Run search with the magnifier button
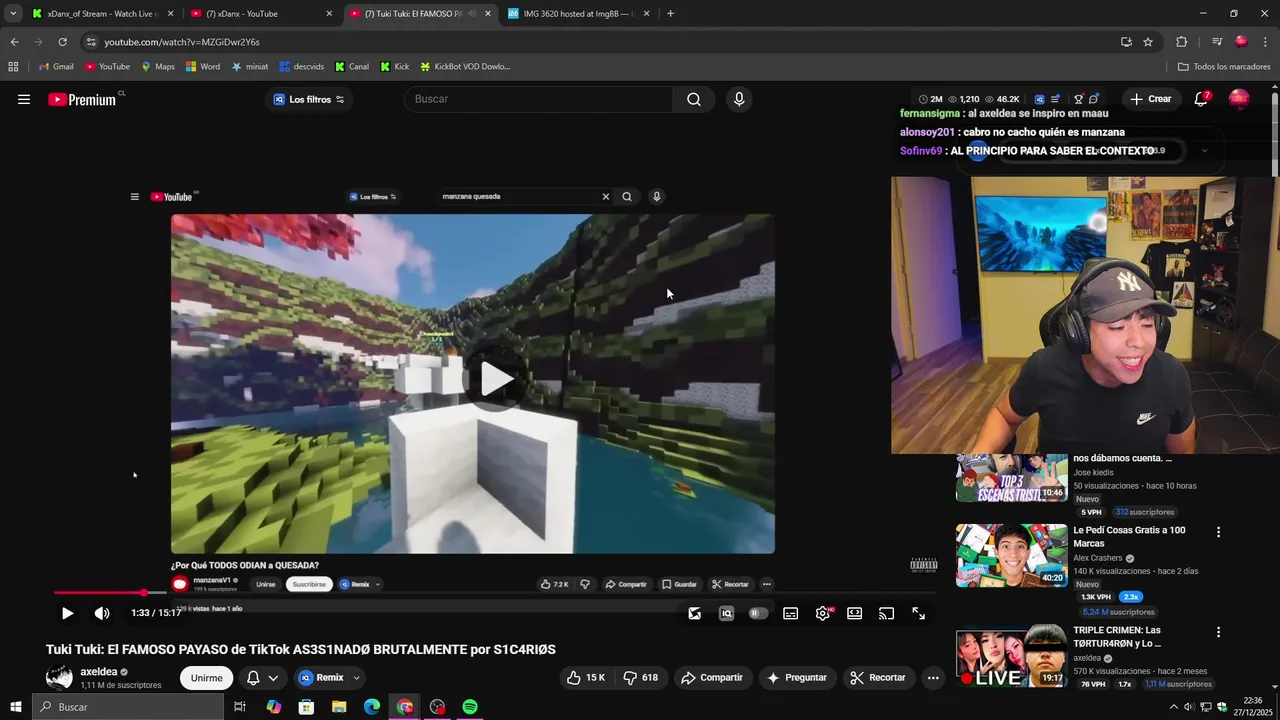This screenshot has width=1280, height=720. tap(693, 99)
